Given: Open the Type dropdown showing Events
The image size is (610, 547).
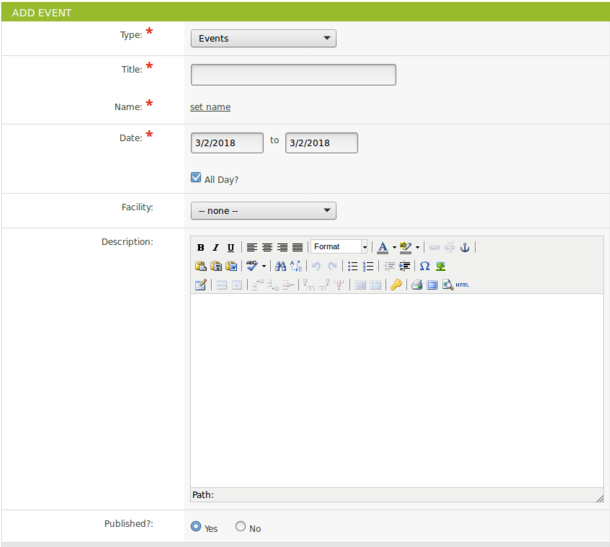Looking at the screenshot, I should pos(263,38).
